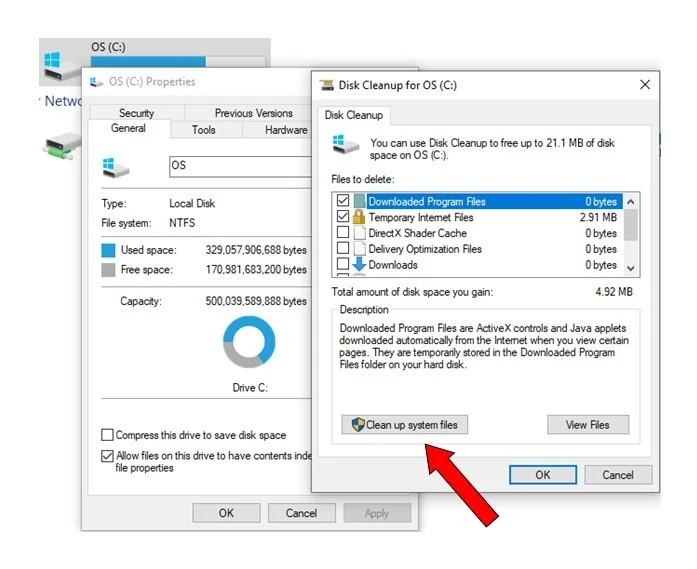The height and width of the screenshot is (569, 697).
Task: Click the network drive icon below Network
Action: click(x=62, y=146)
